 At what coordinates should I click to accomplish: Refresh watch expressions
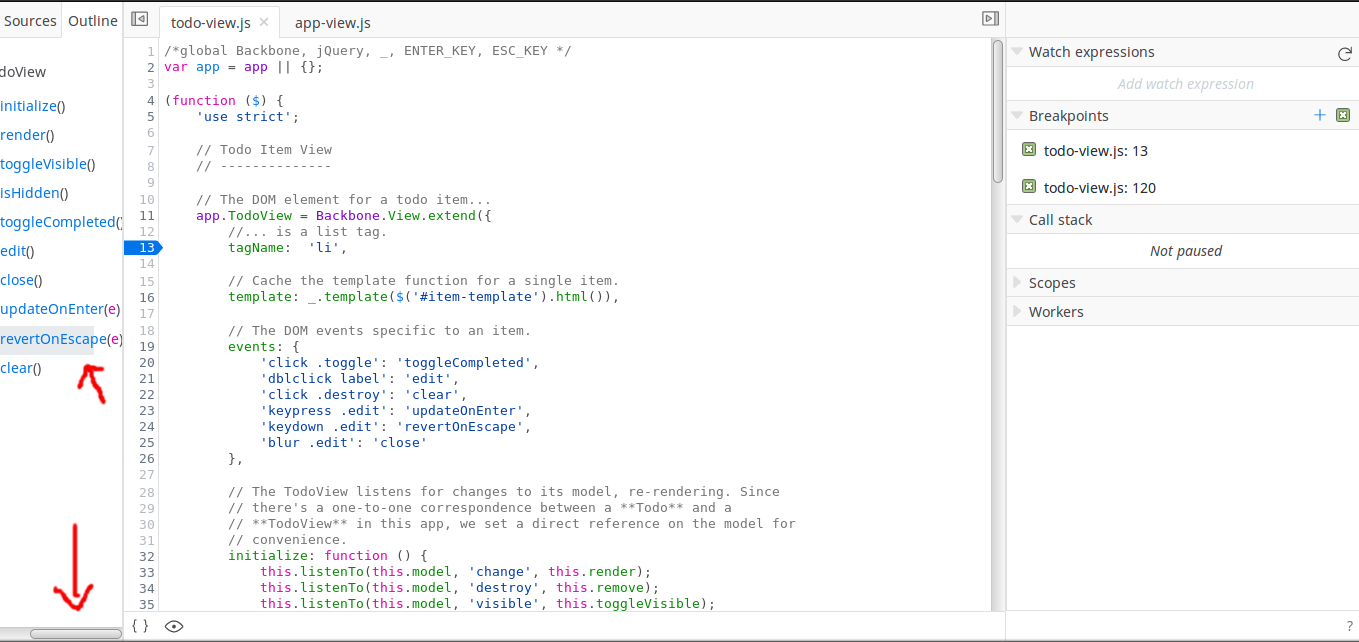tap(1345, 54)
